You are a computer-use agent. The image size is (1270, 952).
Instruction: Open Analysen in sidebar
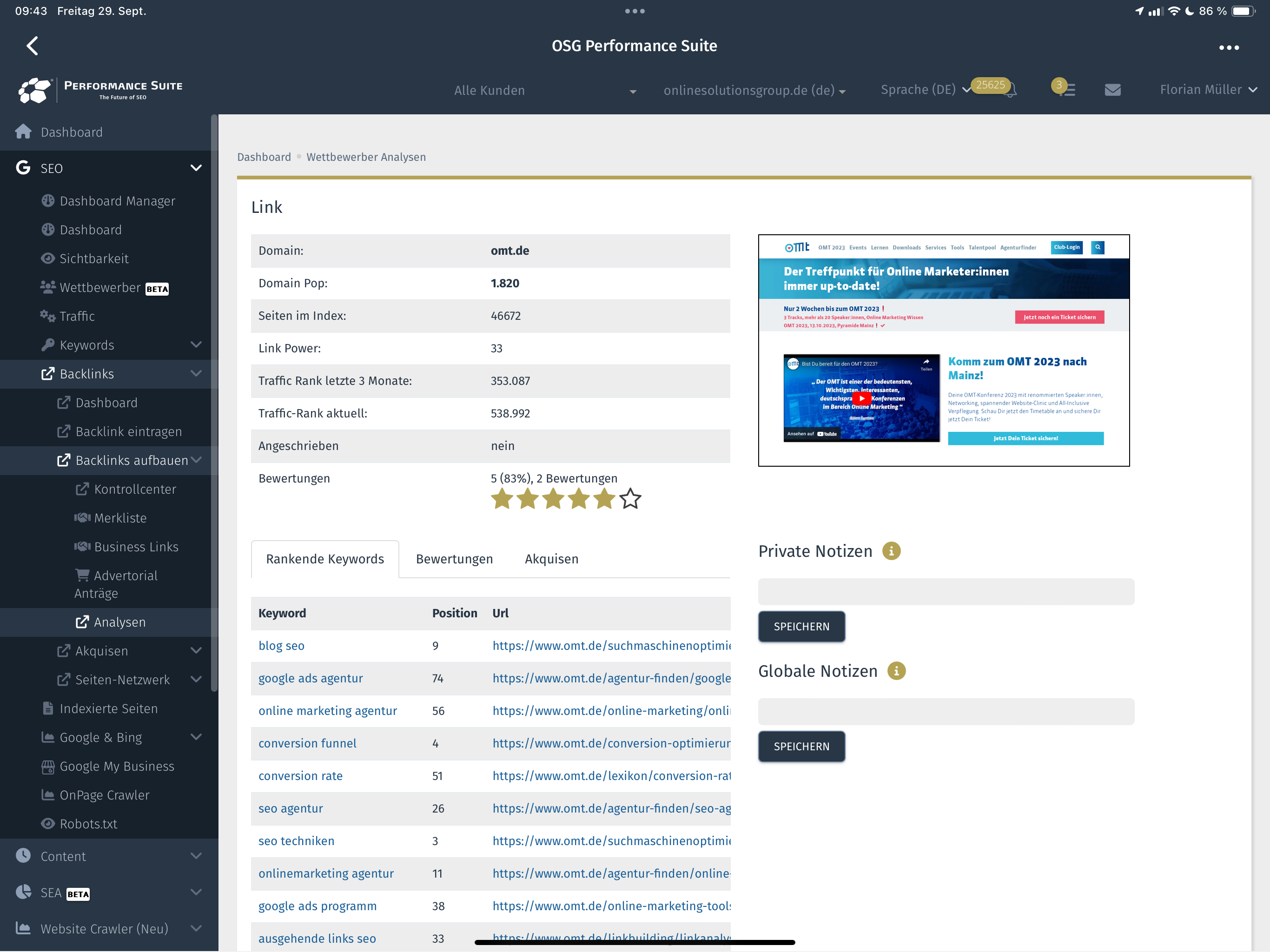click(119, 622)
